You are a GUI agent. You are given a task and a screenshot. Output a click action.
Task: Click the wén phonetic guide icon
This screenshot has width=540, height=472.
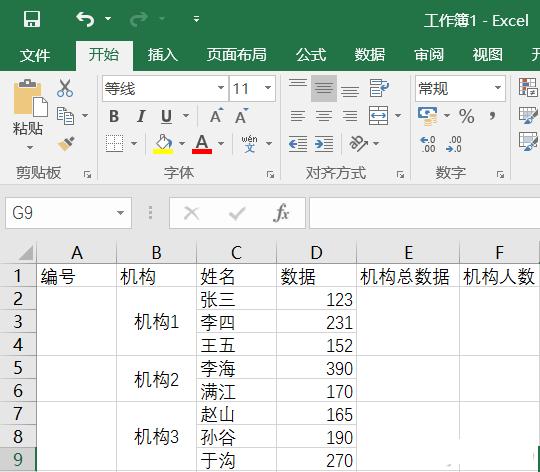249,144
